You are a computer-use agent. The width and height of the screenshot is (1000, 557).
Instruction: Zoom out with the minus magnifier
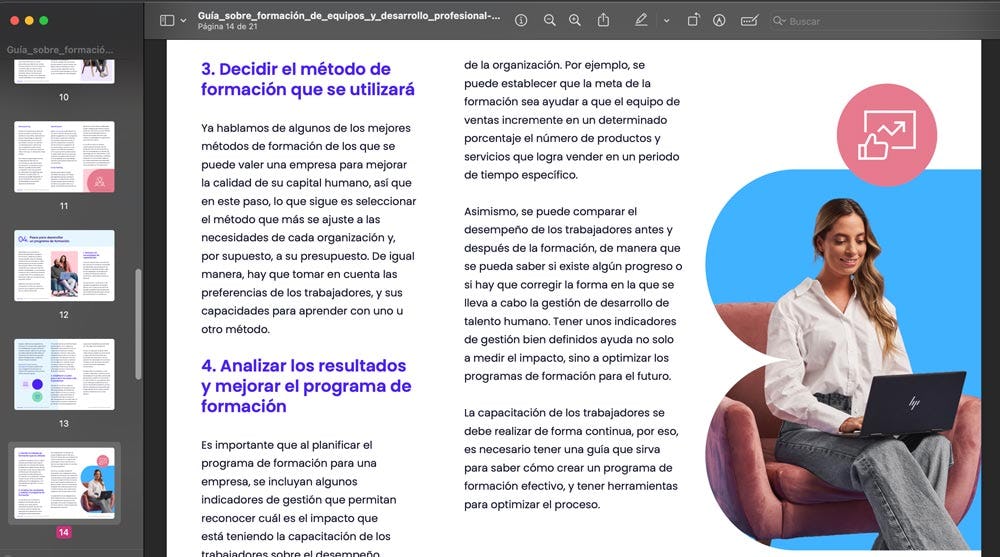pos(549,20)
